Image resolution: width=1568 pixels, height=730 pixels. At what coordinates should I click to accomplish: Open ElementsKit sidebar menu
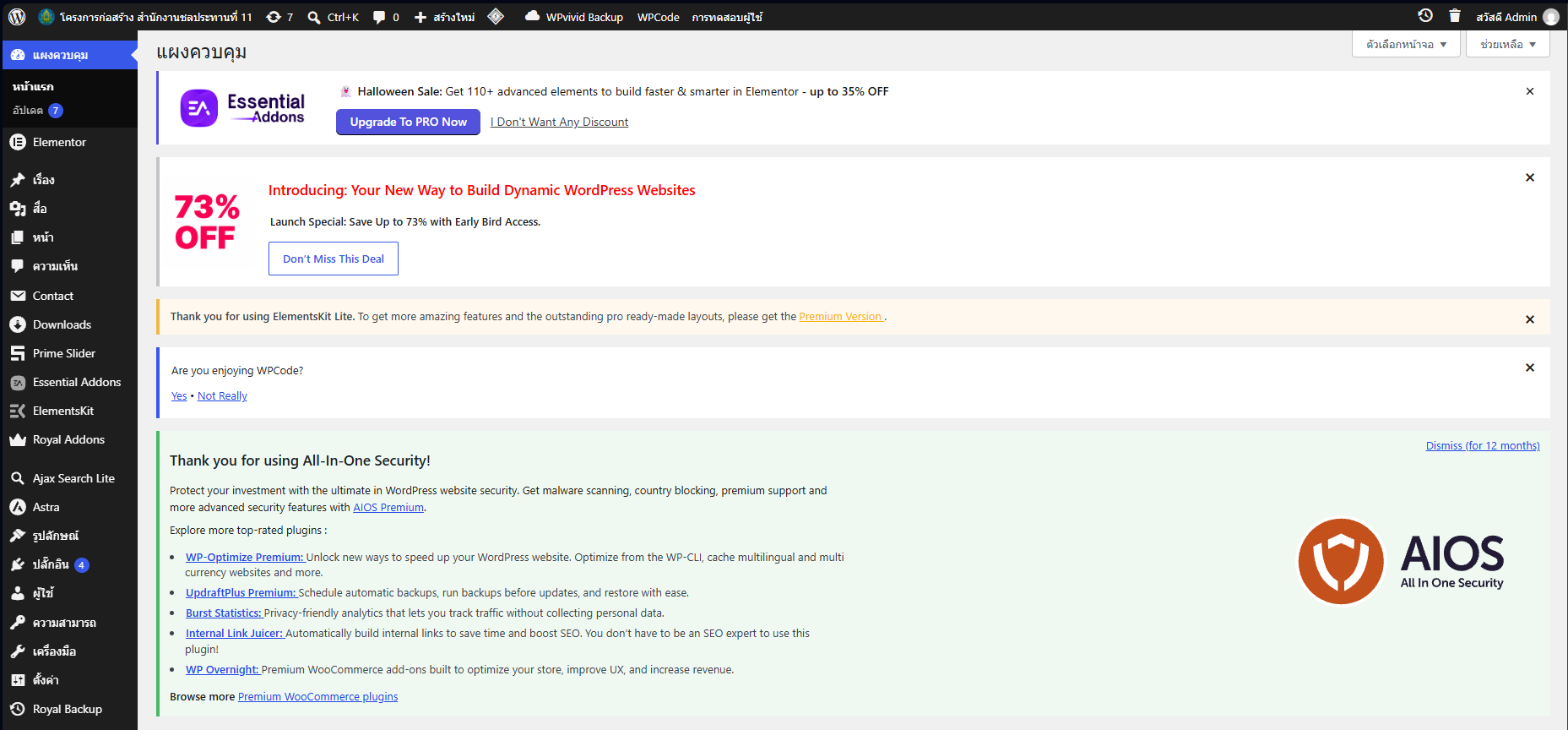click(68, 411)
